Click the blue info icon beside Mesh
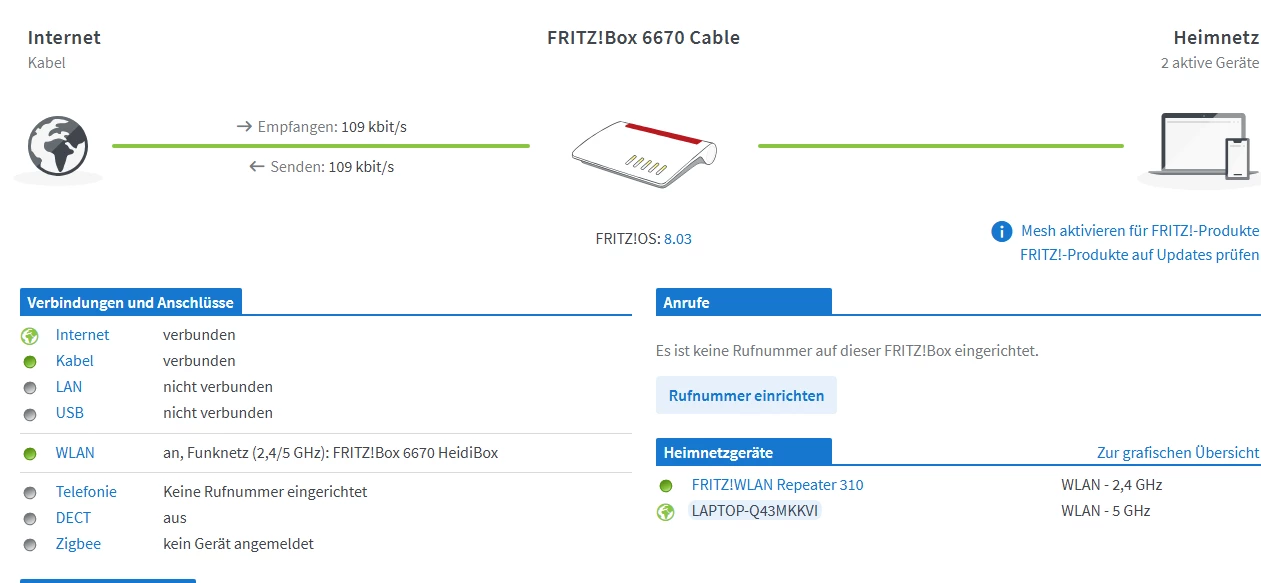Viewport: 1261px width, 583px height. [x=1001, y=232]
